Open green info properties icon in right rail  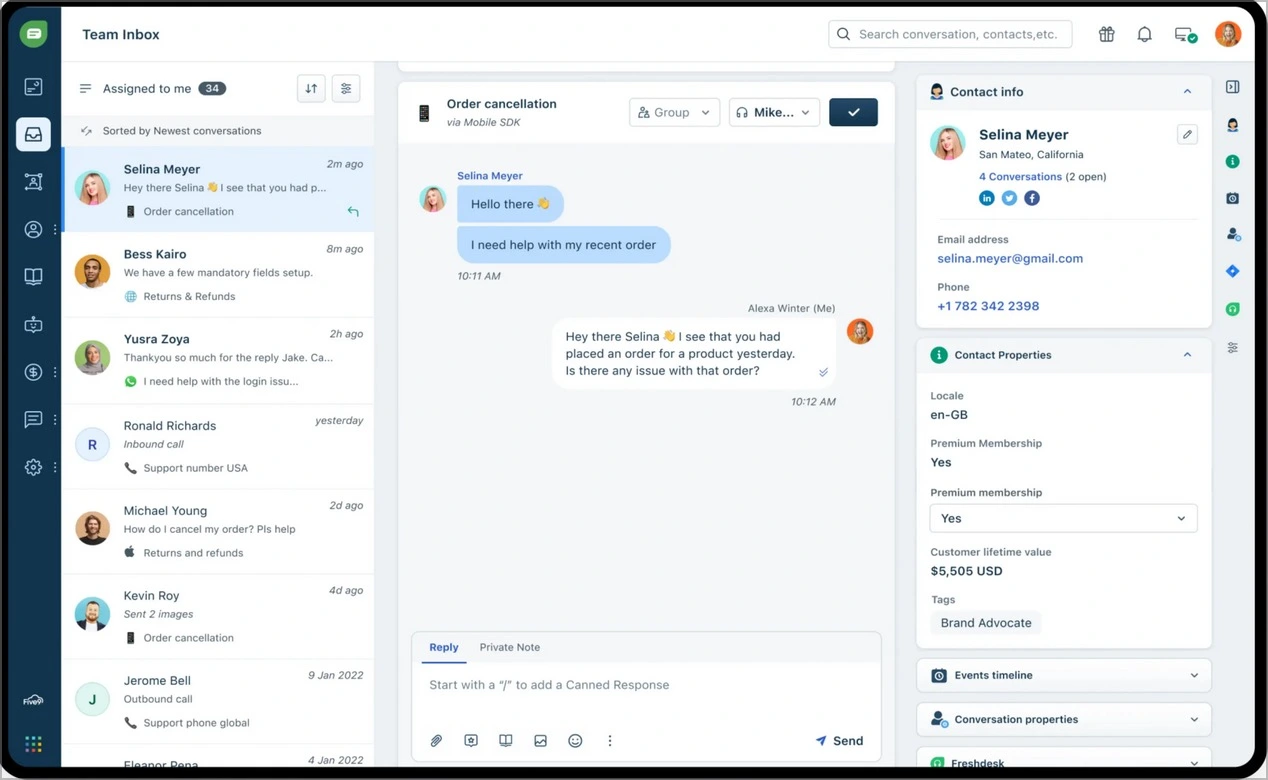point(1232,161)
